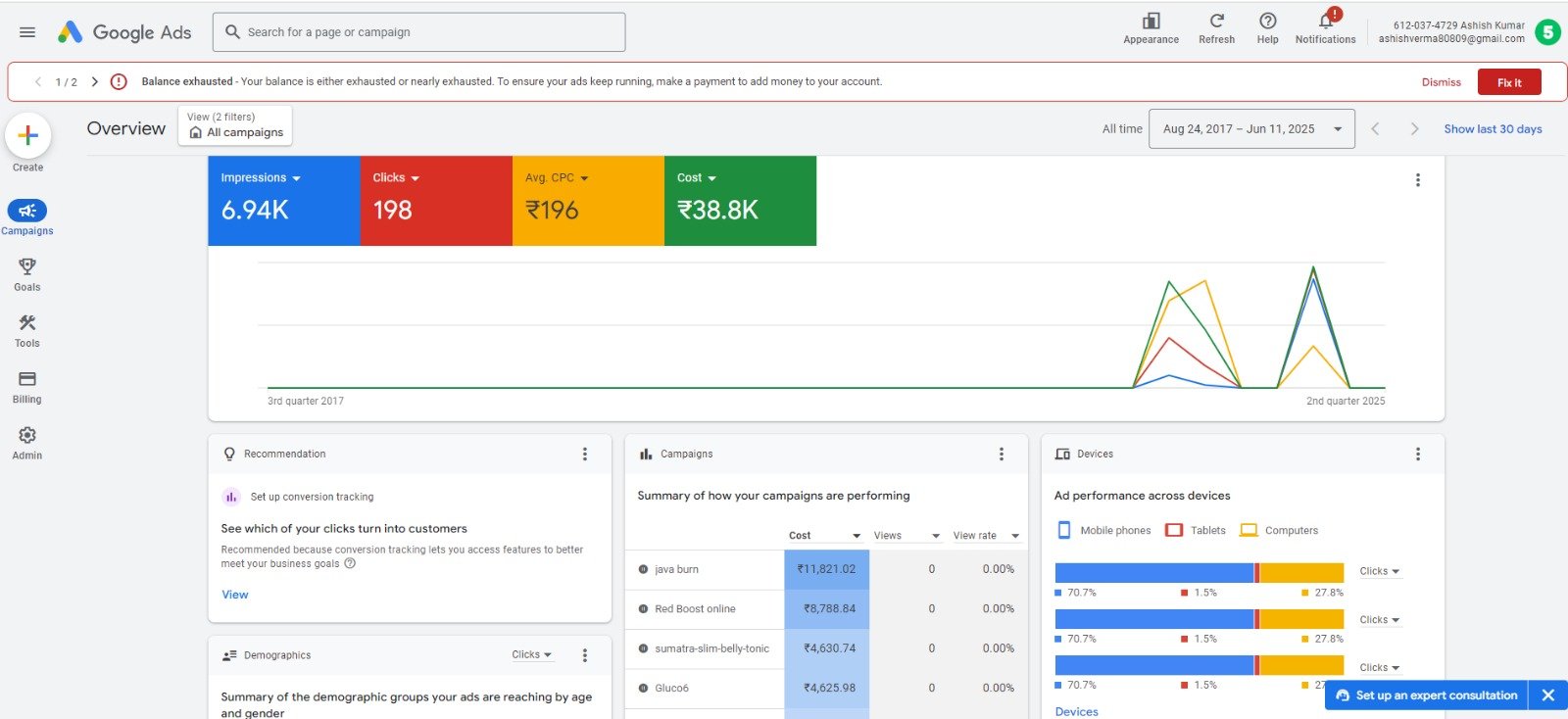Open the Cost column dropdown in Campaigns

824,536
